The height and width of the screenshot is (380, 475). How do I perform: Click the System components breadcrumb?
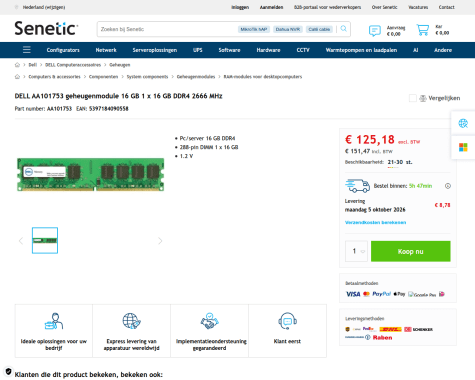(147, 77)
